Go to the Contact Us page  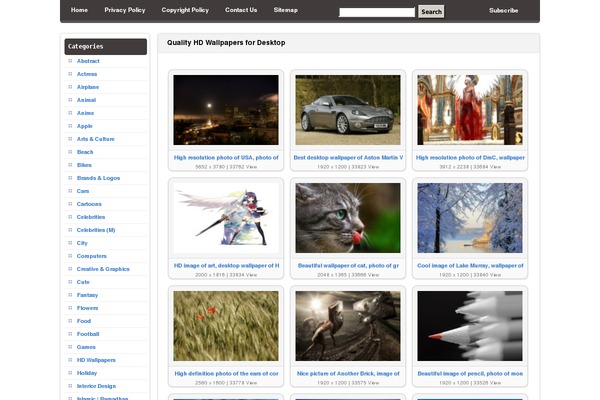[241, 10]
